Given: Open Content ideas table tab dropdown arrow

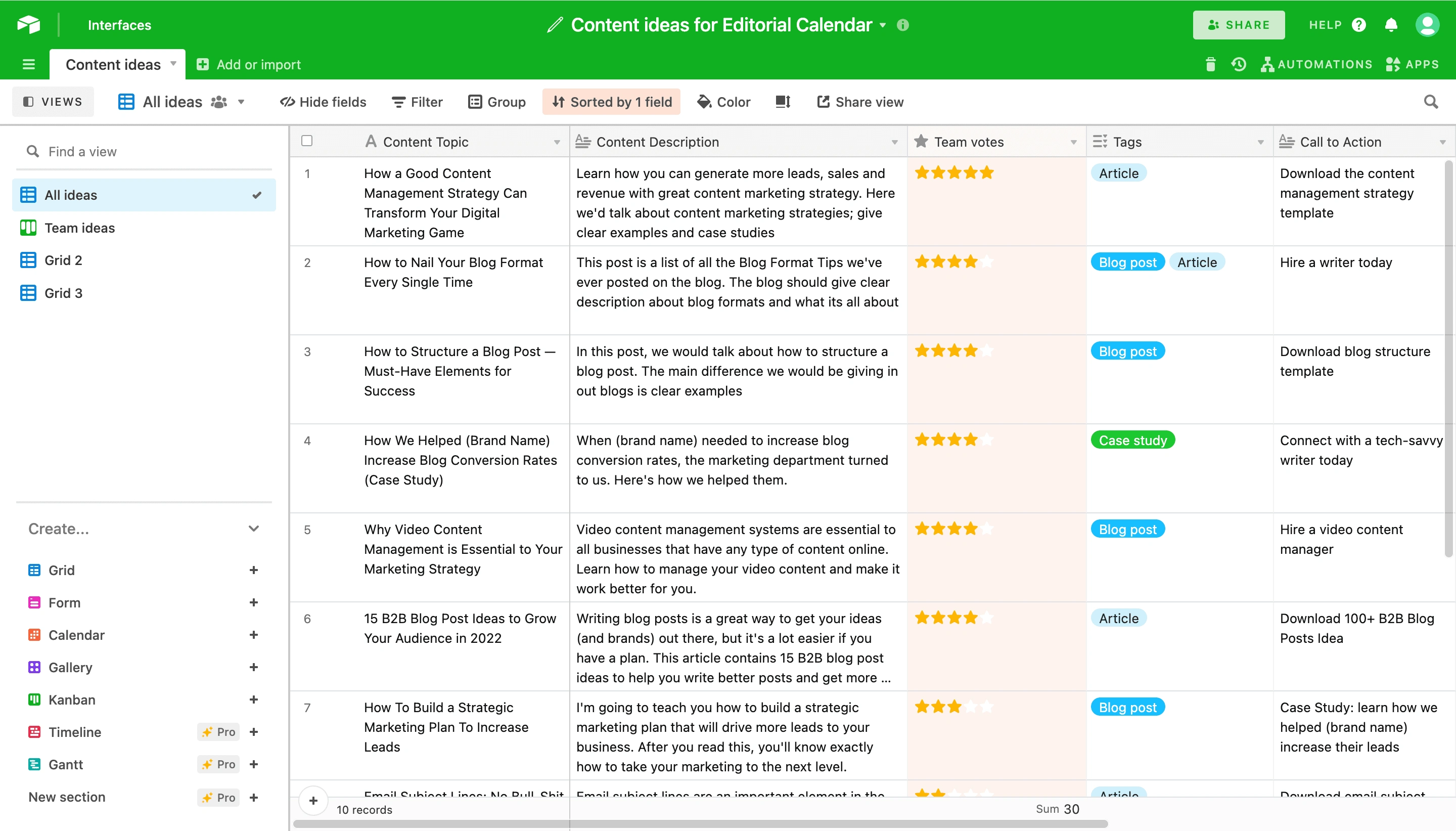Looking at the screenshot, I should click(173, 63).
